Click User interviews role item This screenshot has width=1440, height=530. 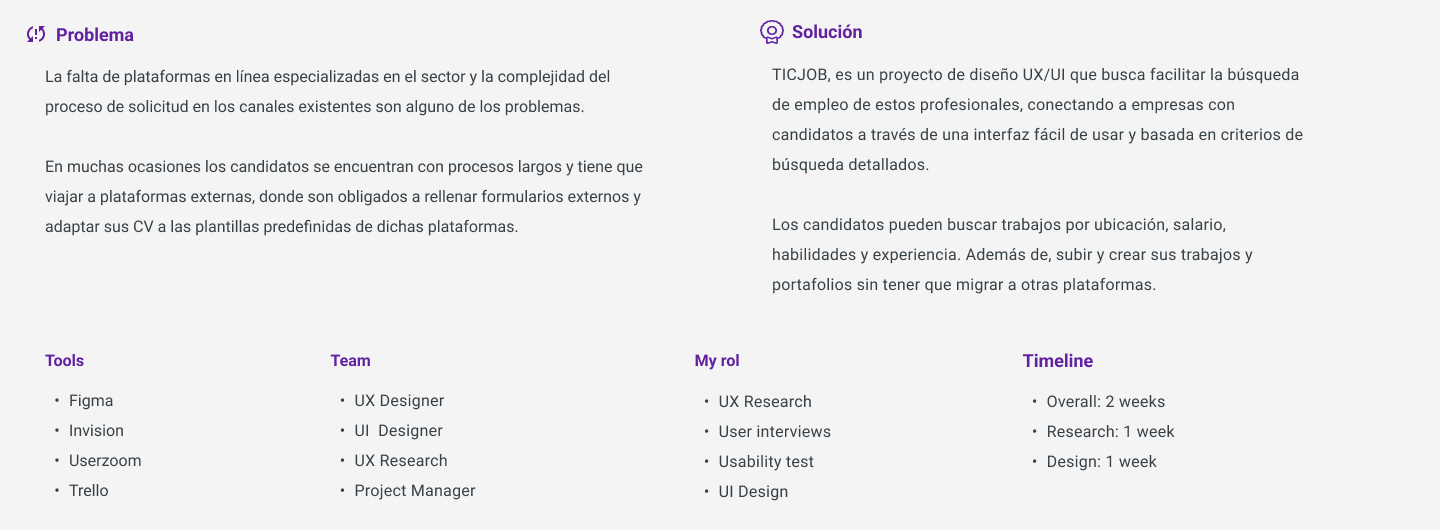pyautogui.click(x=775, y=432)
